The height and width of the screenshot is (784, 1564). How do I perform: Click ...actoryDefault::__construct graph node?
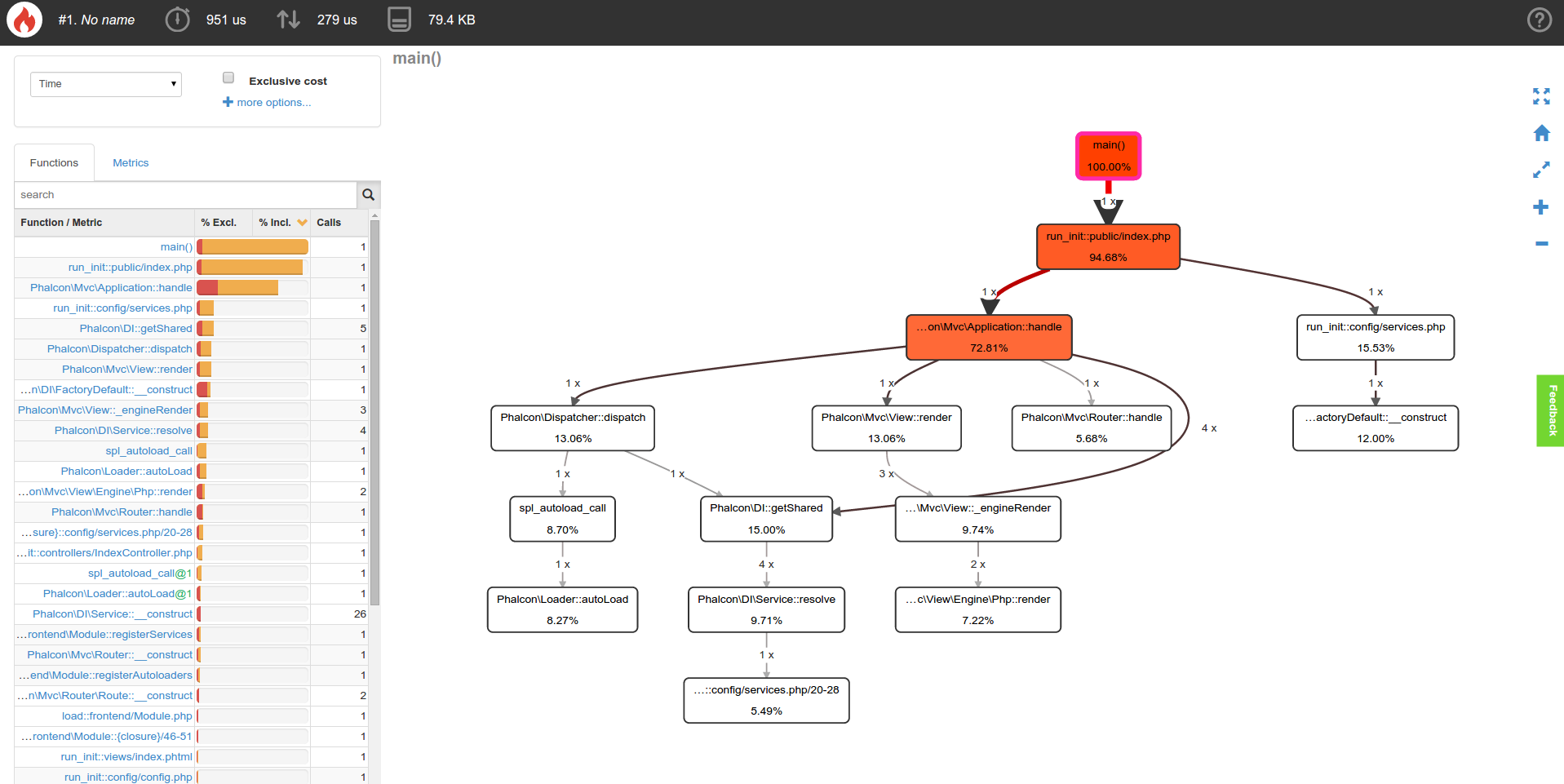1376,427
